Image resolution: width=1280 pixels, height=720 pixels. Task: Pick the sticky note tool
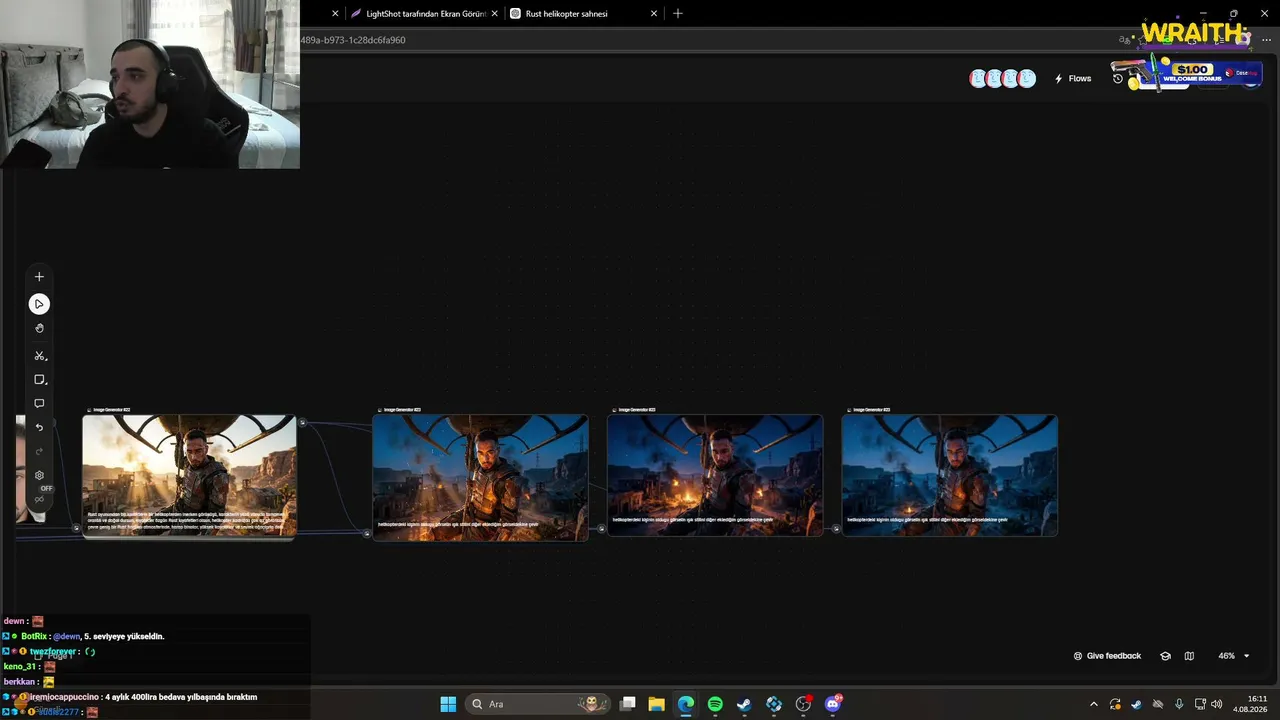tap(40, 380)
